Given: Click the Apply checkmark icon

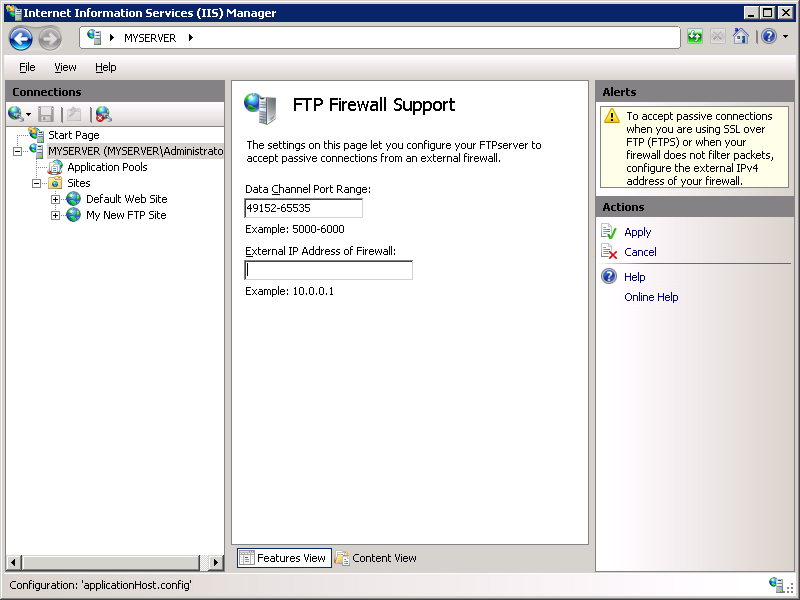Looking at the screenshot, I should coord(609,232).
